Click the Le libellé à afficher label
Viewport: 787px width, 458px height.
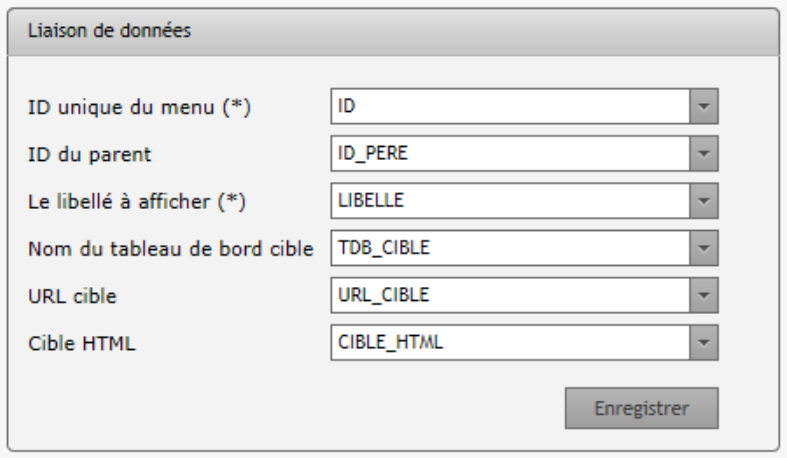(137, 202)
